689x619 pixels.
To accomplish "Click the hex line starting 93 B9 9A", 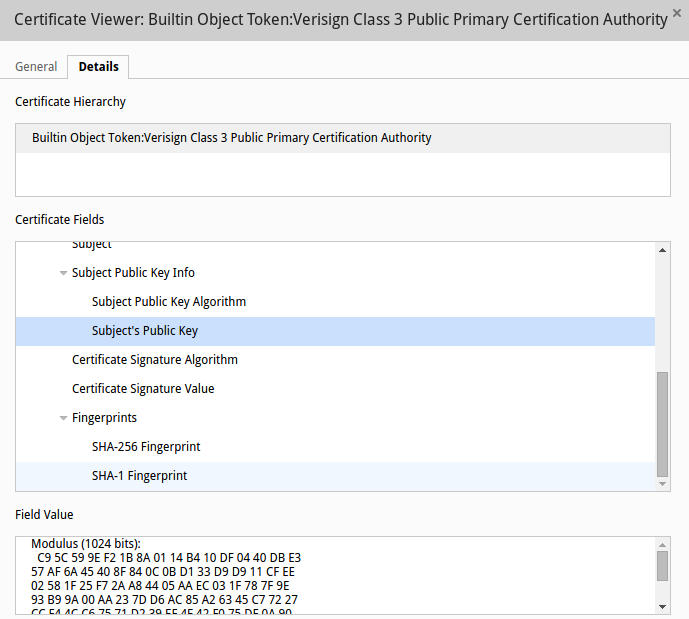I will (x=164, y=600).
